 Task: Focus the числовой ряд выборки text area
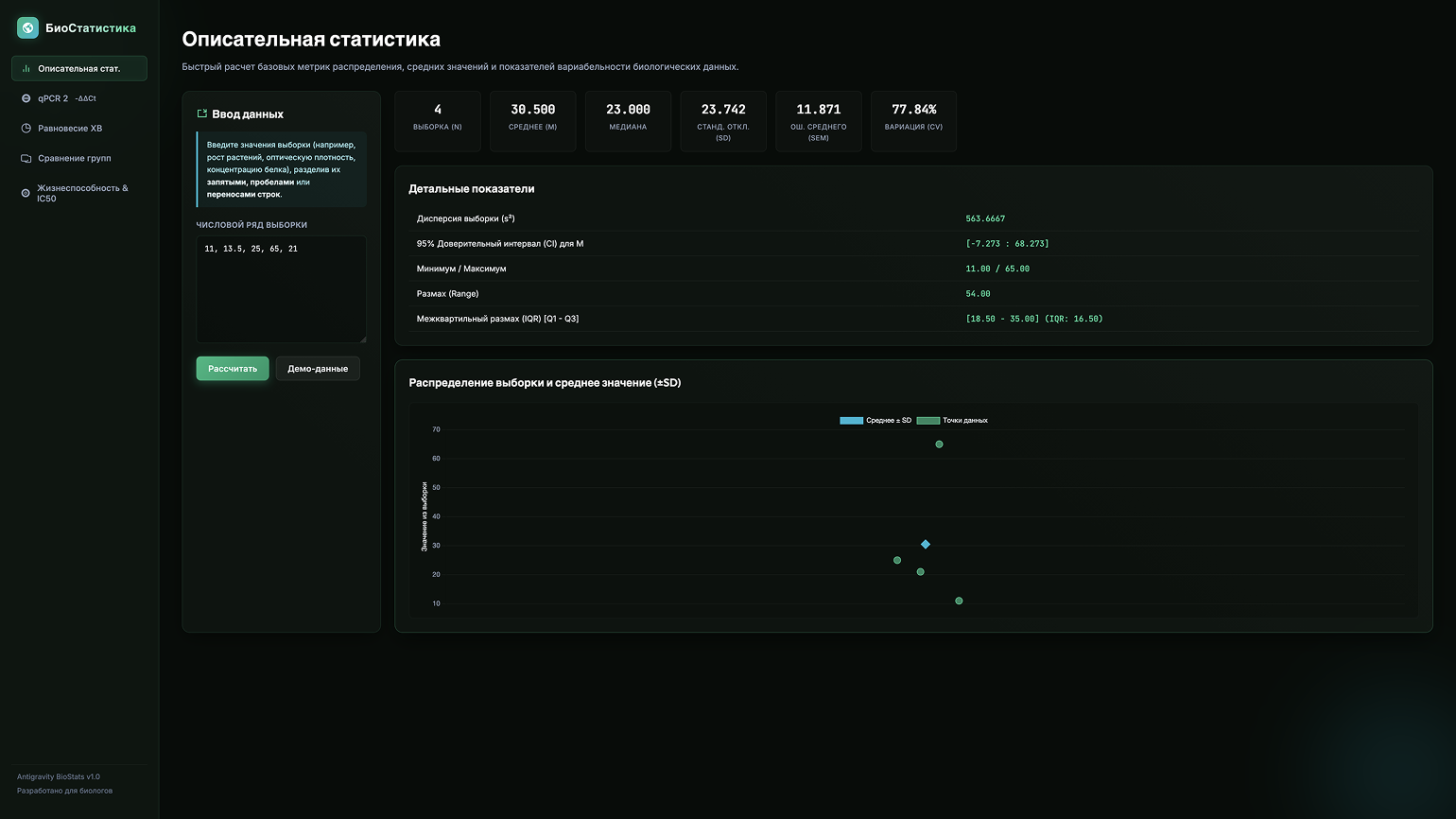click(281, 289)
